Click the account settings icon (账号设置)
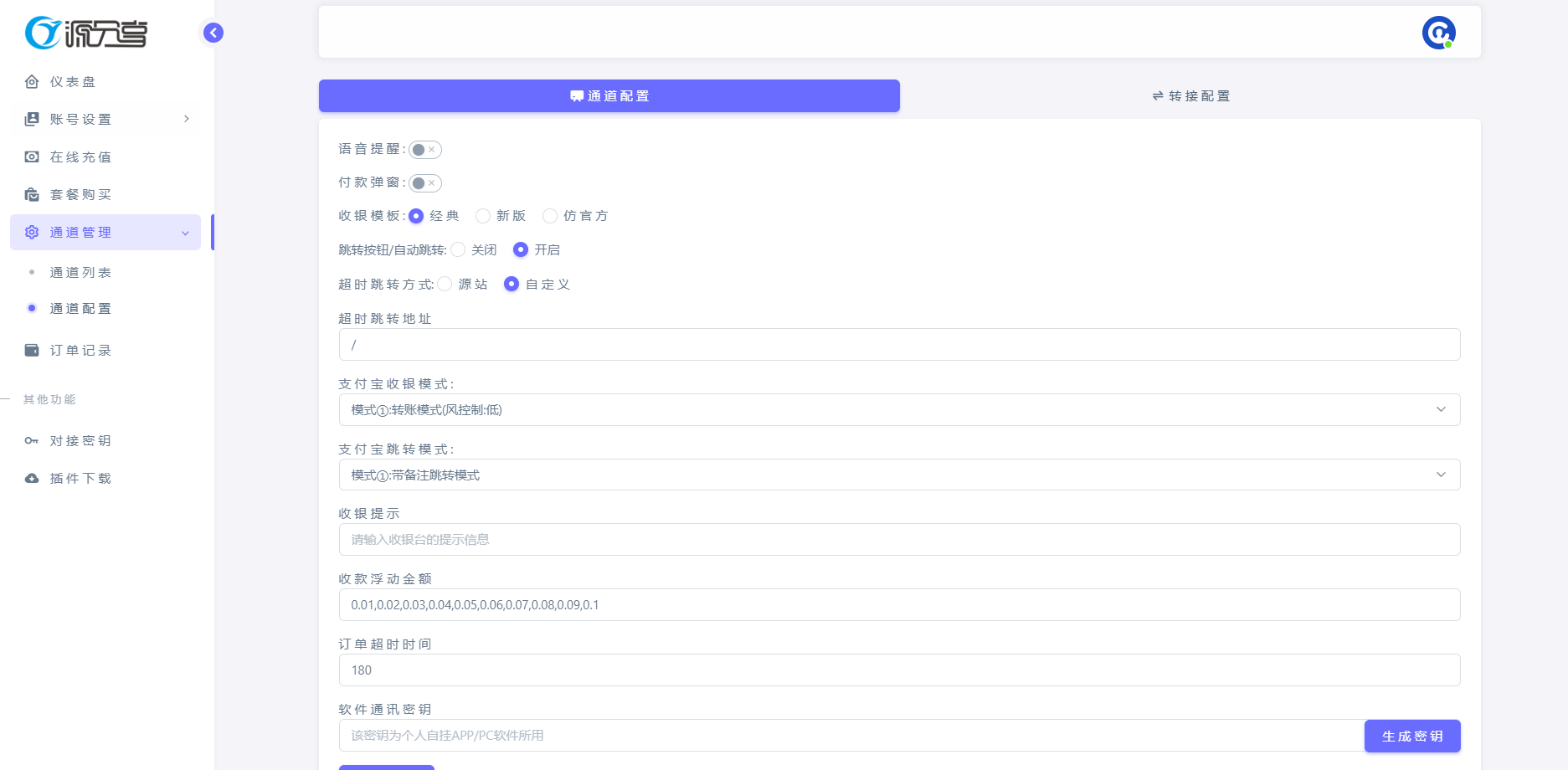 pos(32,120)
